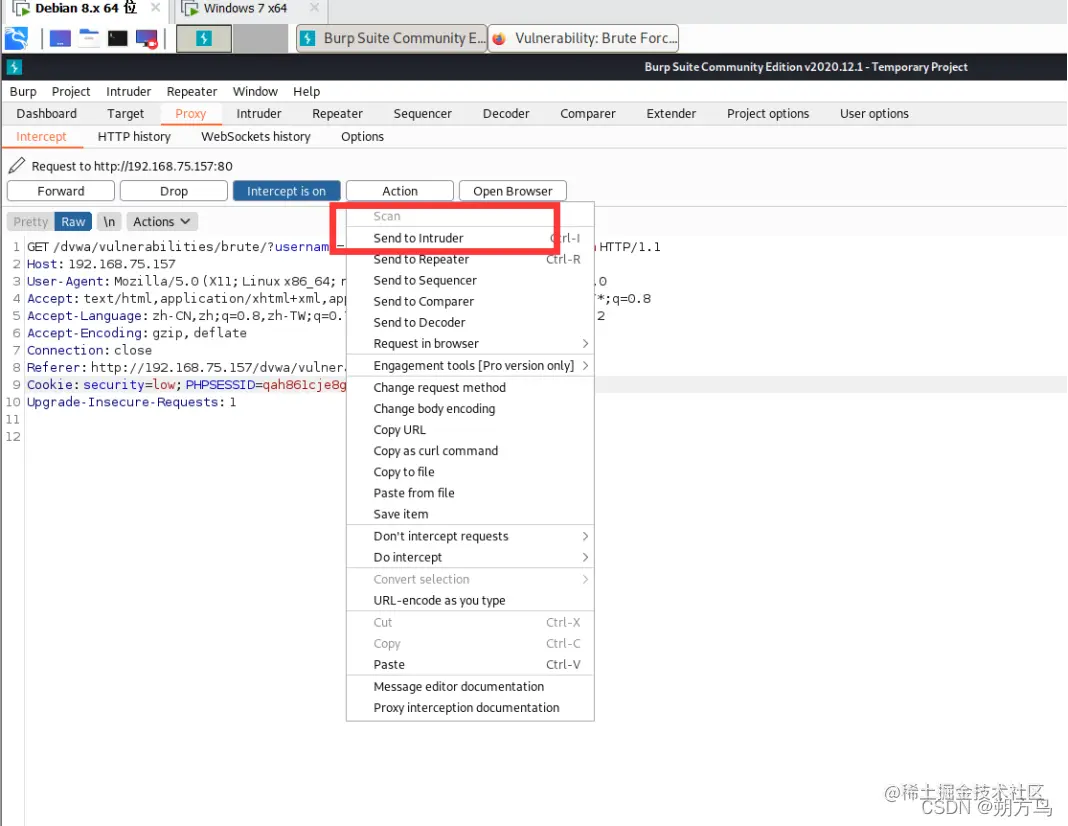This screenshot has width=1068, height=826.
Task: Toggle the \n non-printable characters button
Action: tap(109, 222)
